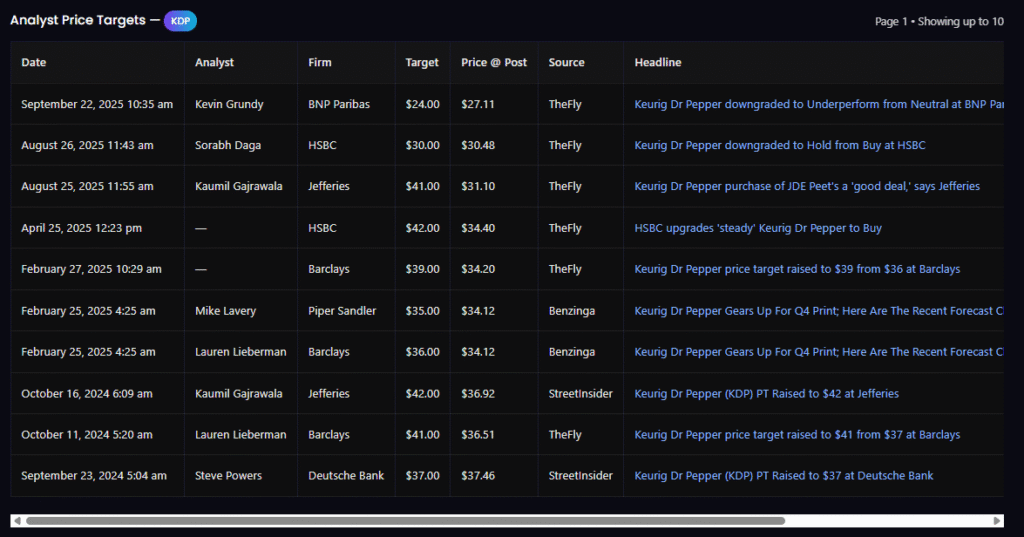Click the Headline column header
Image resolution: width=1024 pixels, height=537 pixels.
[658, 62]
